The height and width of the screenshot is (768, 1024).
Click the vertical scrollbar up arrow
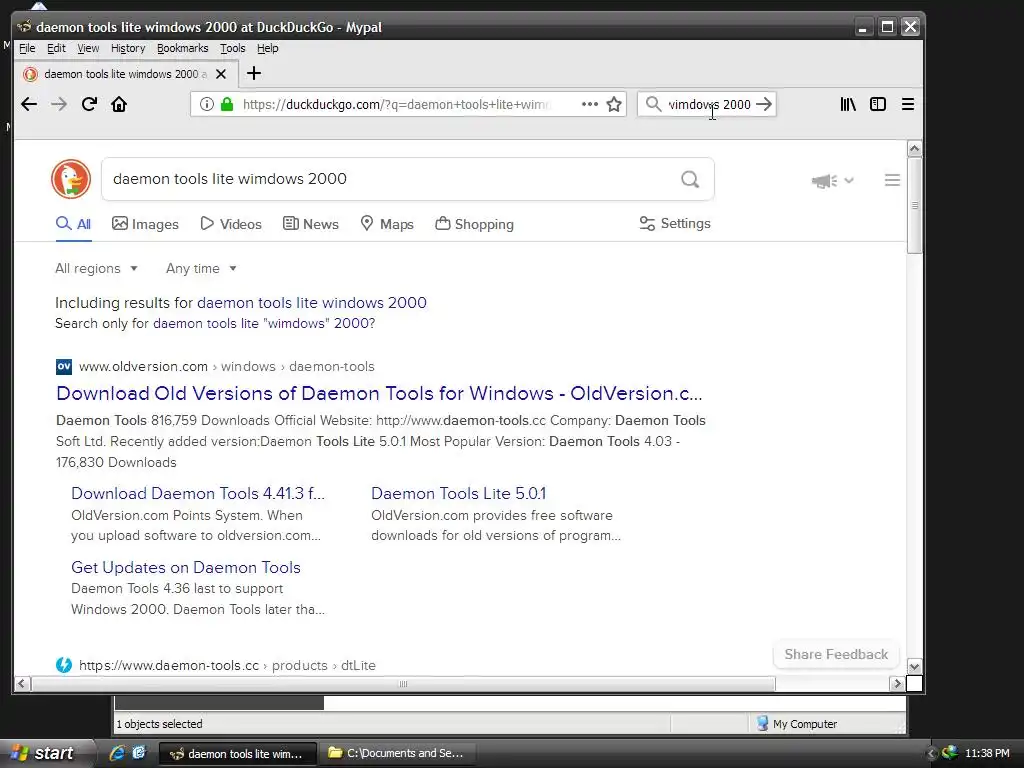coord(914,148)
